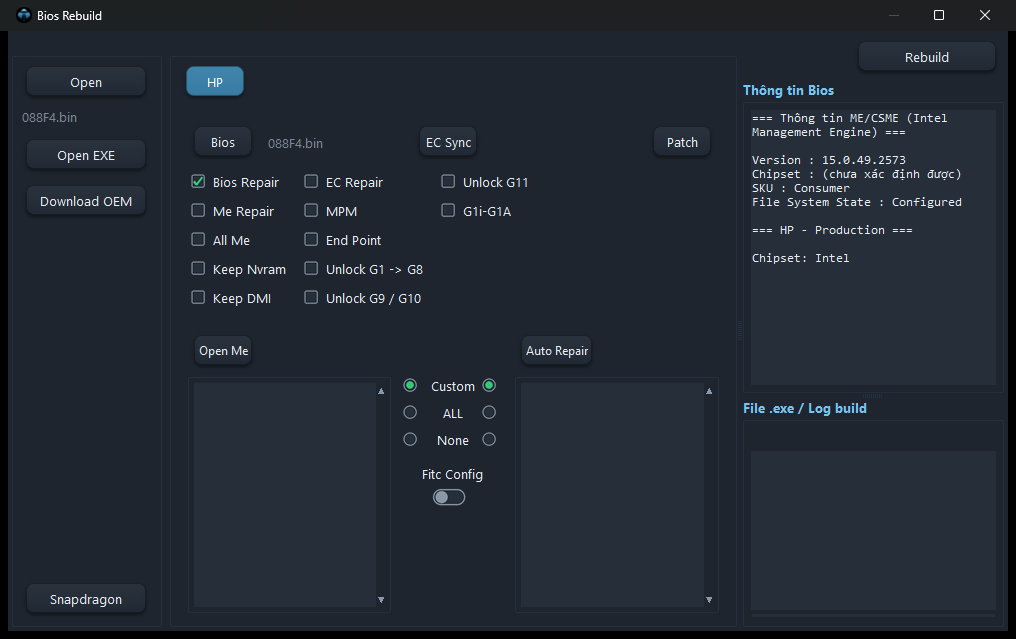Tick the G1i-G1A checkbox

tap(448, 211)
